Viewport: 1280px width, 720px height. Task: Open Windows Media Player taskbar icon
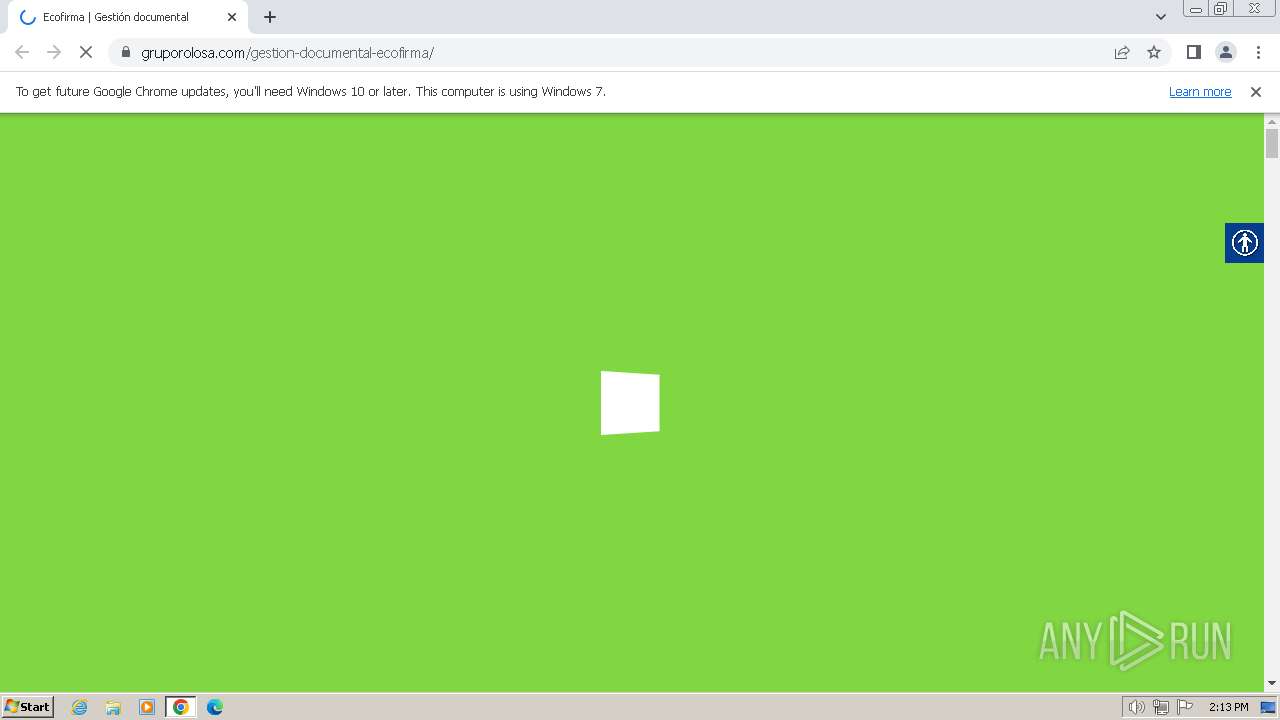pyautogui.click(x=147, y=707)
